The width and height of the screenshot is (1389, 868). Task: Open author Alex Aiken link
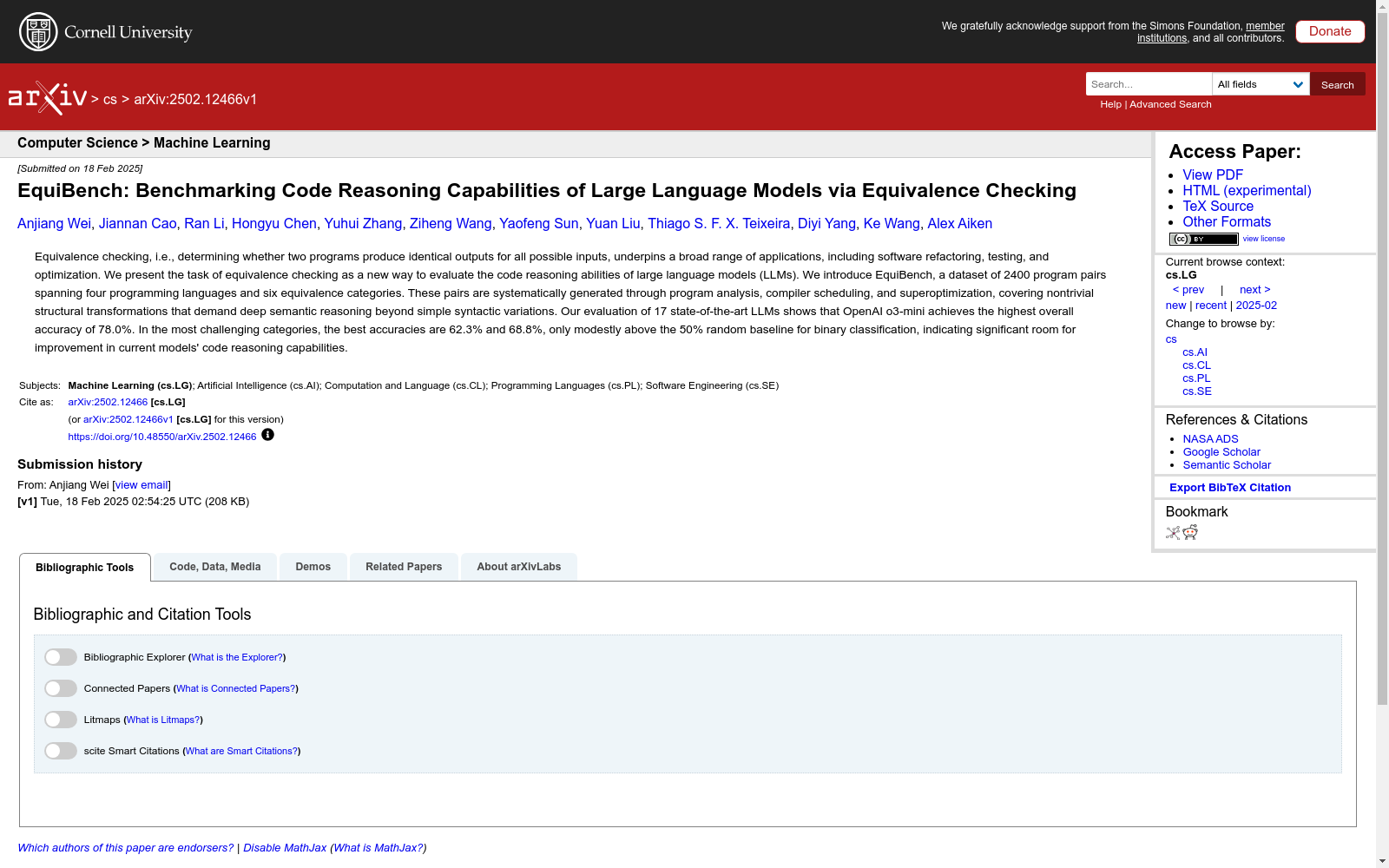point(959,223)
